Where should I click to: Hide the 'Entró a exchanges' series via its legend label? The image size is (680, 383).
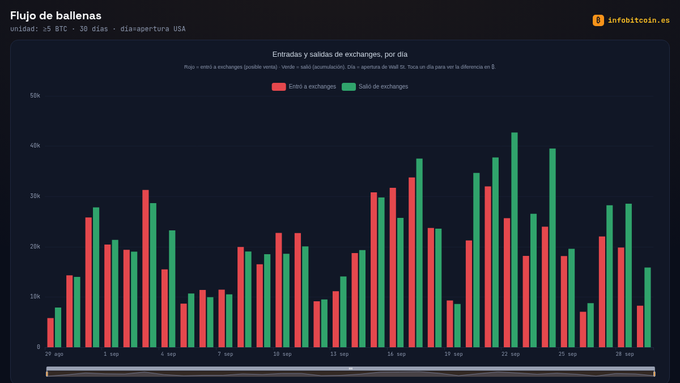click(312, 87)
